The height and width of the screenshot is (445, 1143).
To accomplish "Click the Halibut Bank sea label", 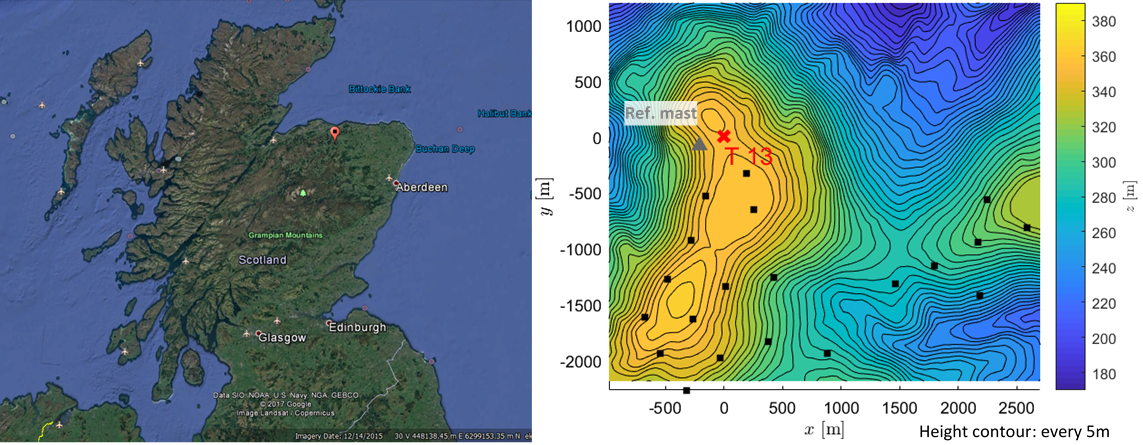I will [x=505, y=113].
